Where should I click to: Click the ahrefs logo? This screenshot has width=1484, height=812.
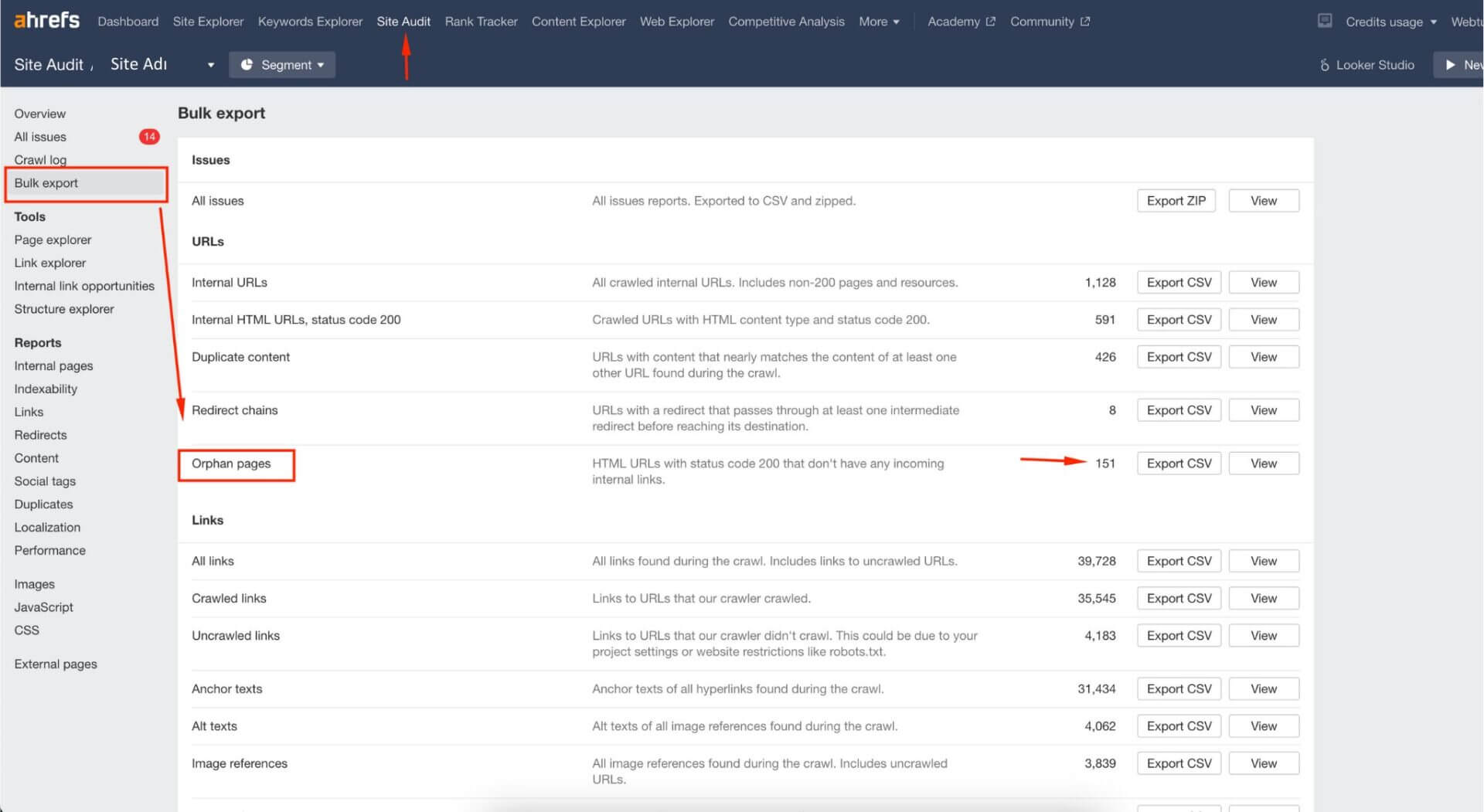point(46,20)
